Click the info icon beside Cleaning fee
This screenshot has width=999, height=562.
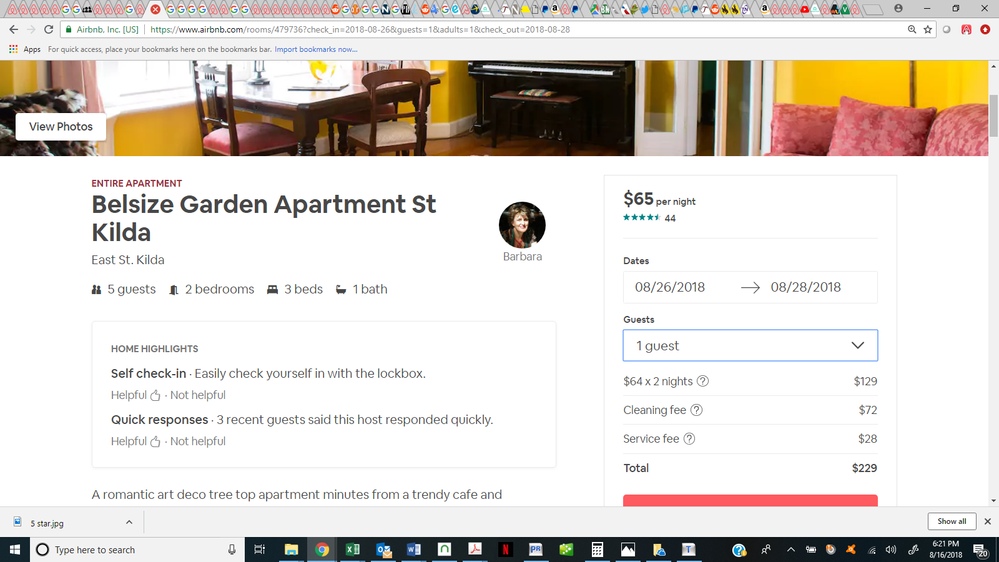coord(697,410)
